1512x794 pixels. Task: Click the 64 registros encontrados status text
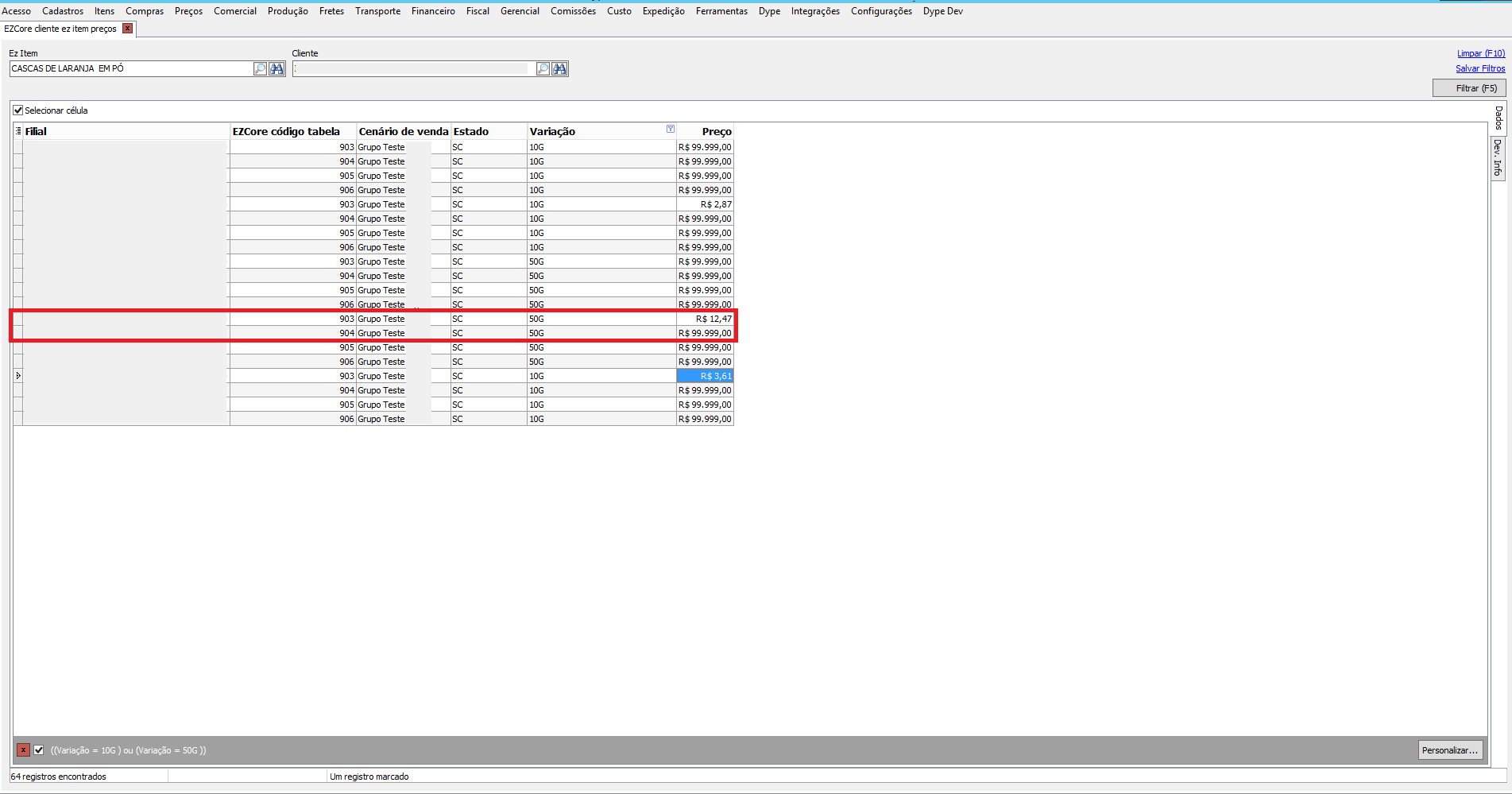click(x=58, y=777)
